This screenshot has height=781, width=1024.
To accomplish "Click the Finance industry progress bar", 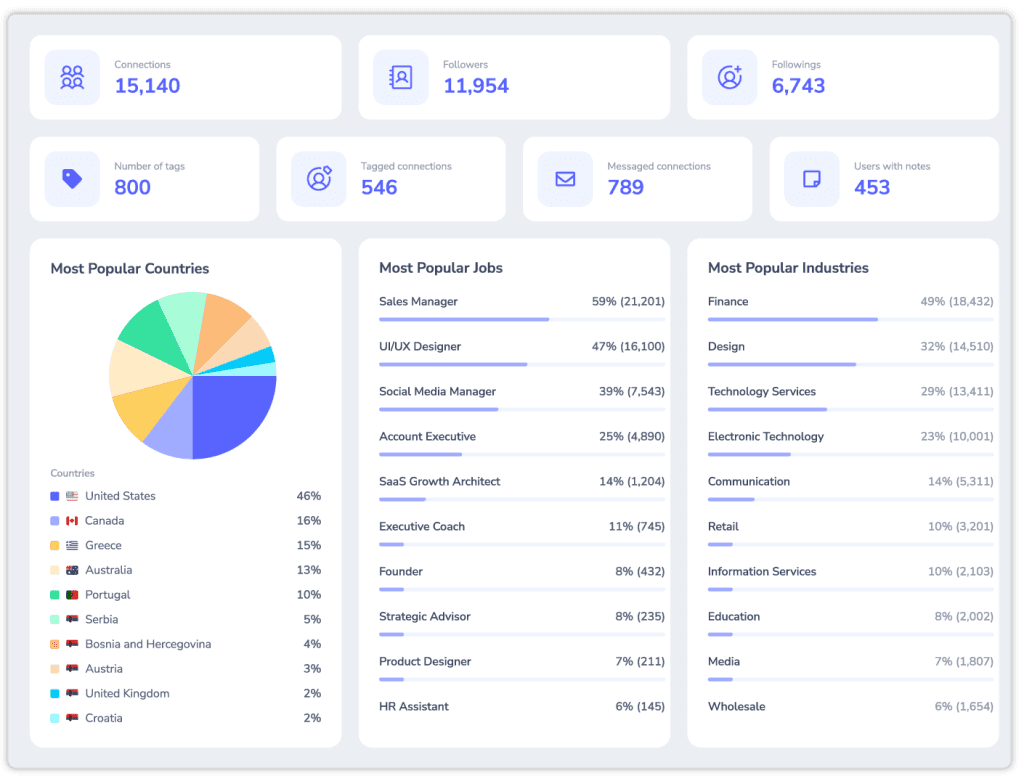I will click(x=850, y=319).
